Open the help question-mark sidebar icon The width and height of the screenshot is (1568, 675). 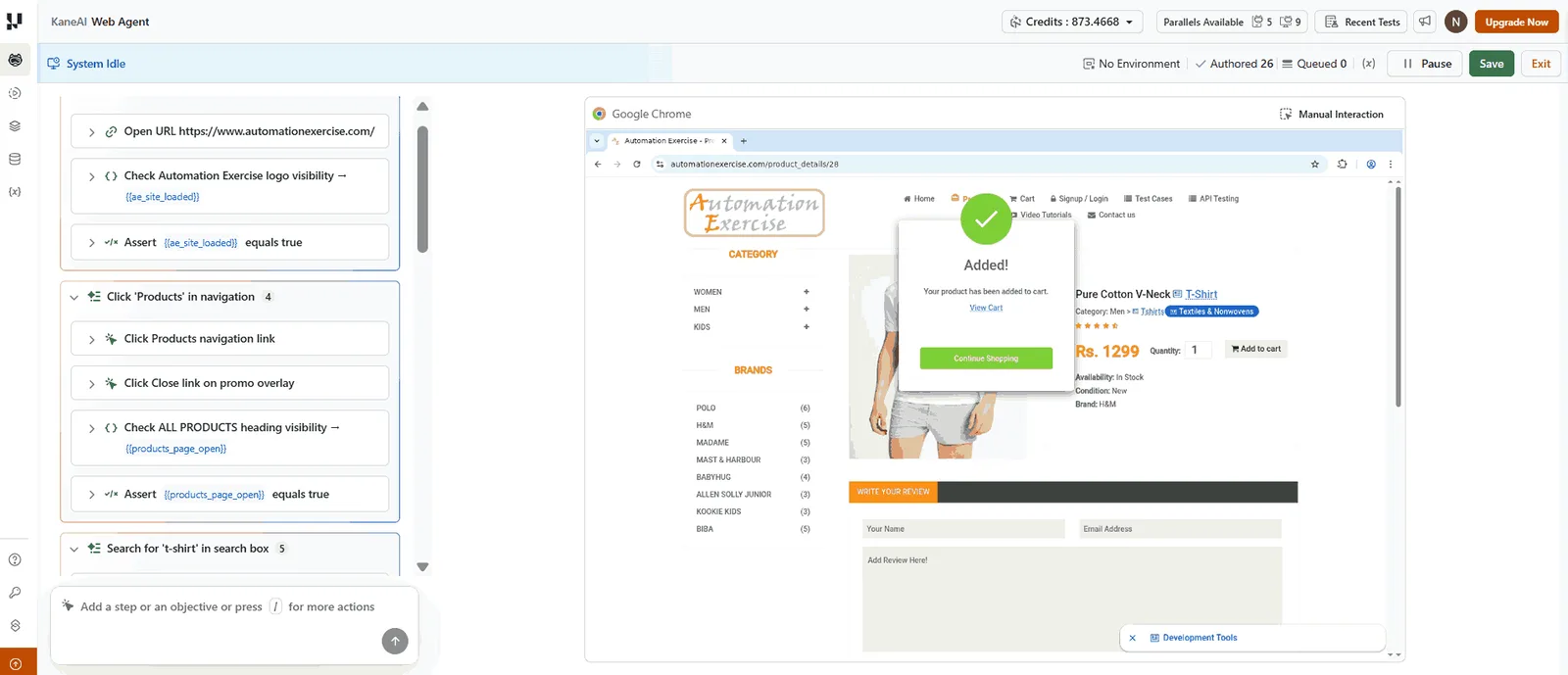(x=15, y=559)
